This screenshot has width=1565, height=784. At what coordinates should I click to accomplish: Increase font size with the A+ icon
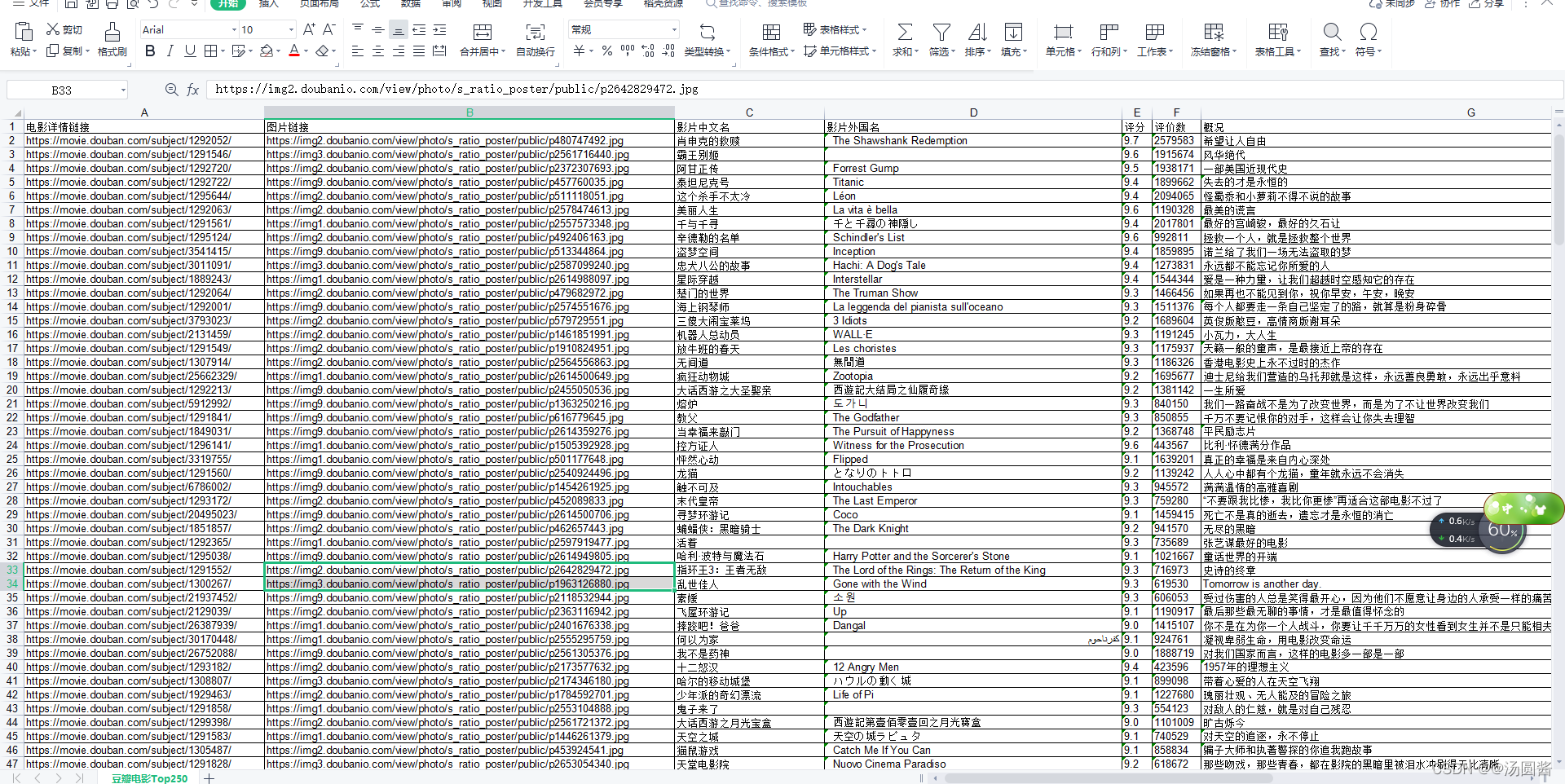coord(309,29)
